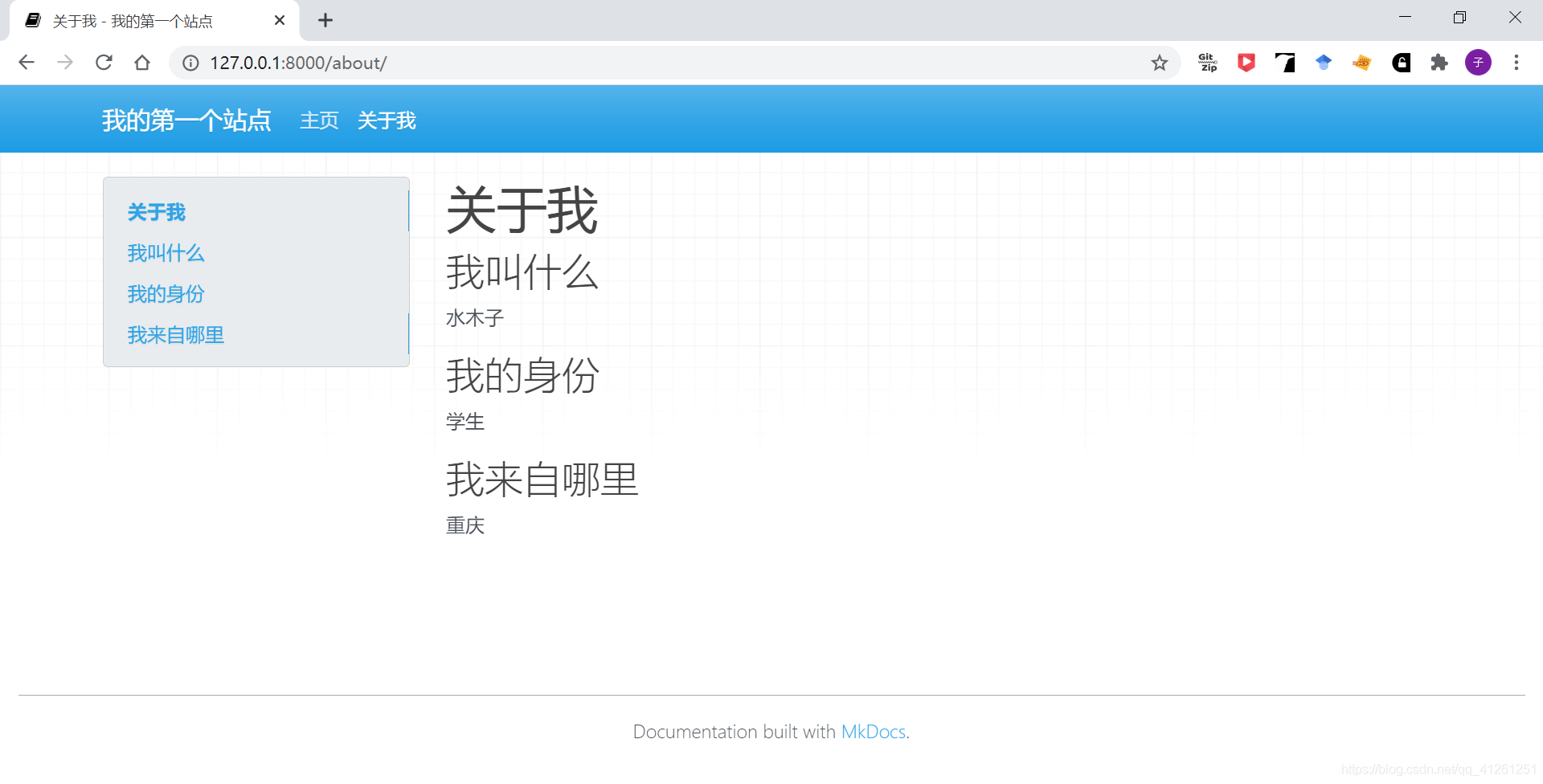Minimize the browser window
Screen dimensions: 1543x784
pyautogui.click(x=1405, y=18)
